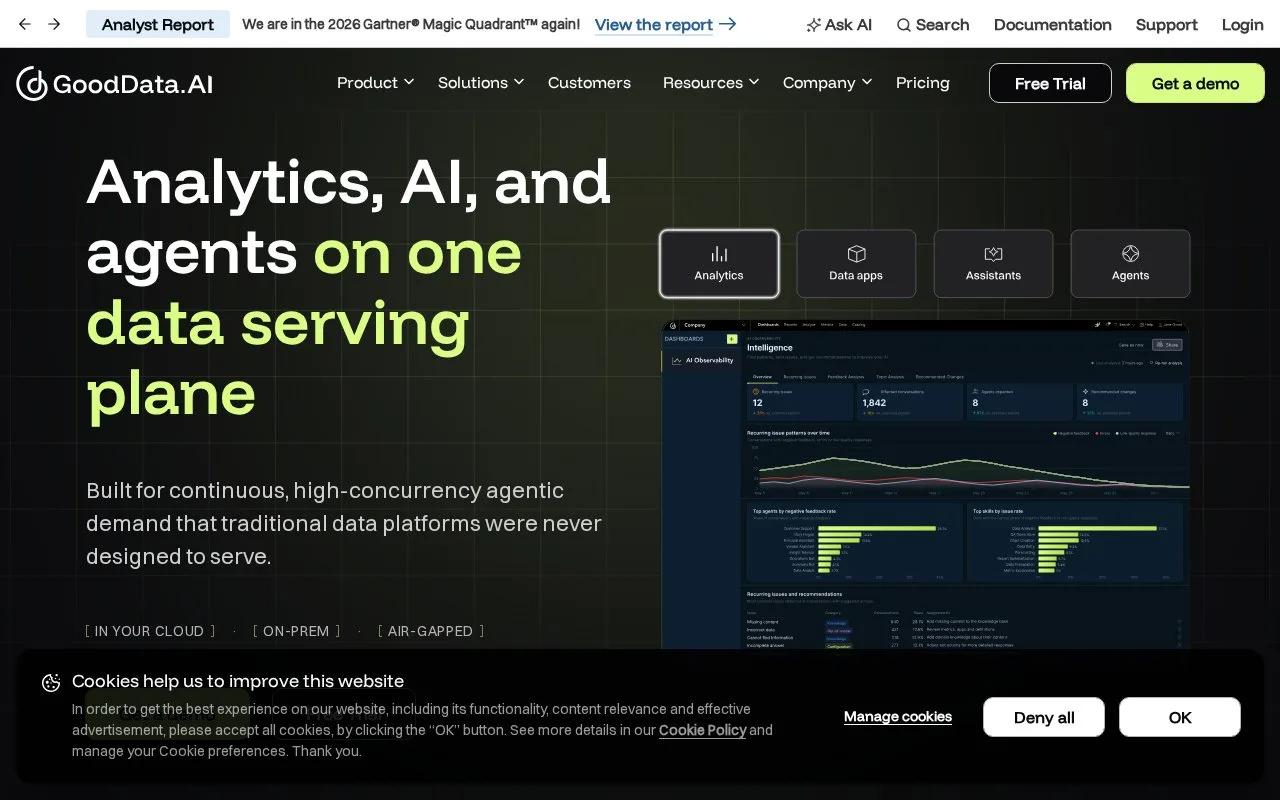Screen dimensions: 1280x800
Task: Accept cookies with the OK button
Action: pyautogui.click(x=1180, y=717)
